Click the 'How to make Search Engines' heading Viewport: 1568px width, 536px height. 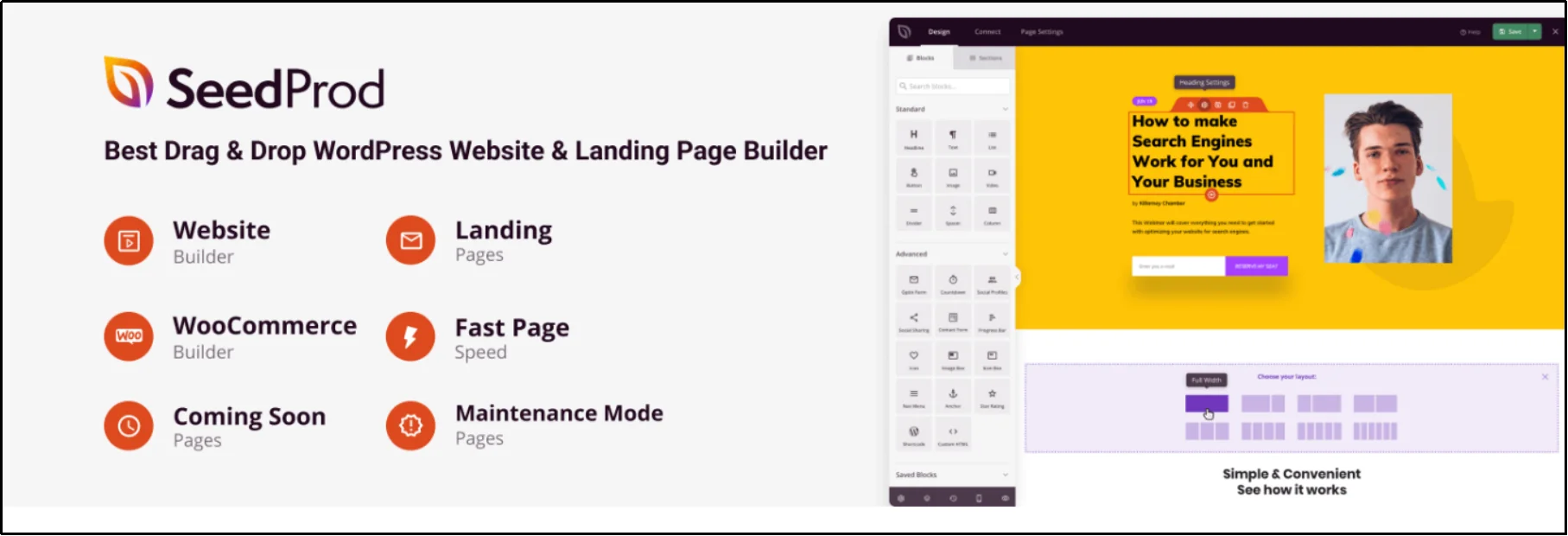click(1203, 151)
